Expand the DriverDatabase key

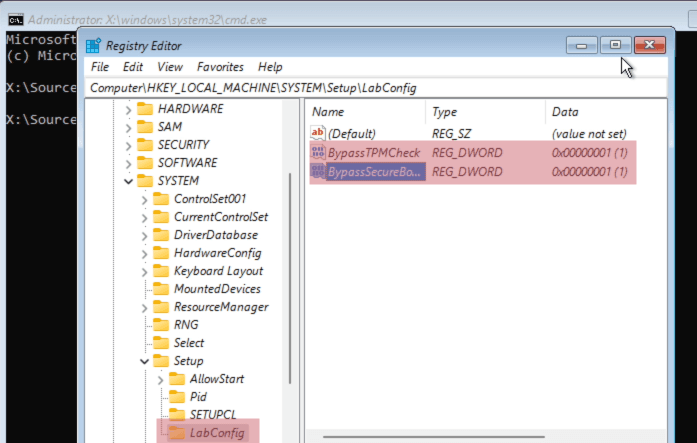[144, 235]
